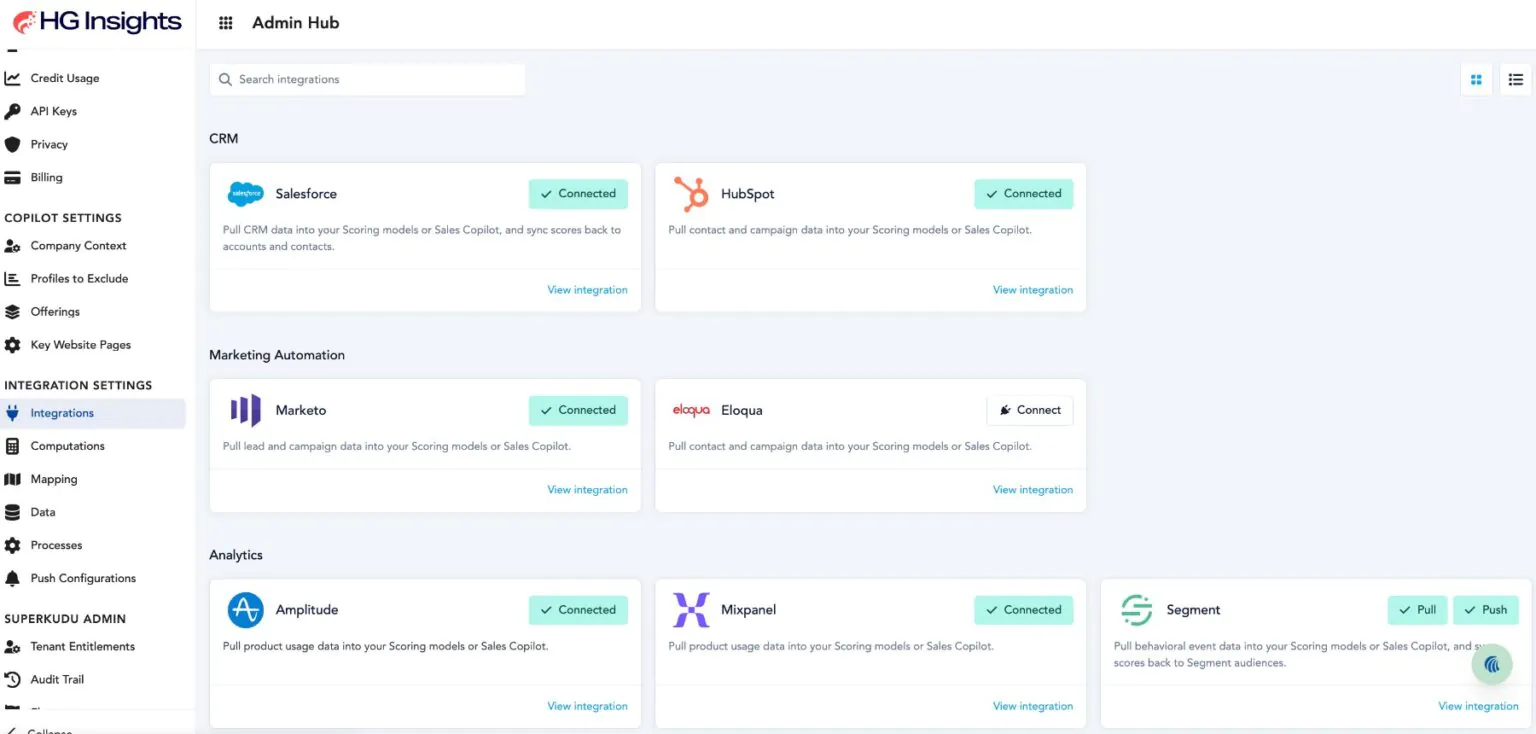Click the Salesforce logo icon
1536x734 pixels.
pos(245,194)
